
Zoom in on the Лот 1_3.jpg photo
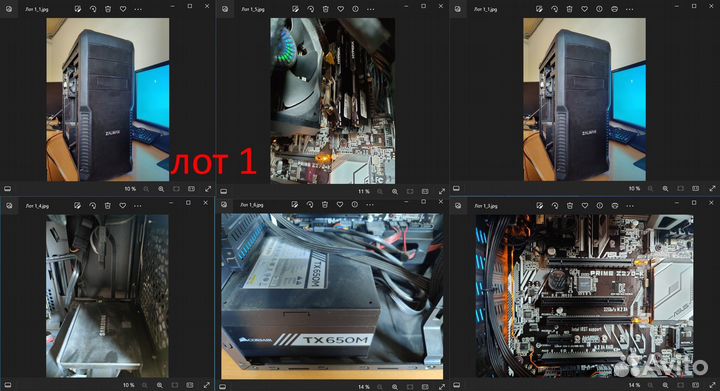click(665, 385)
